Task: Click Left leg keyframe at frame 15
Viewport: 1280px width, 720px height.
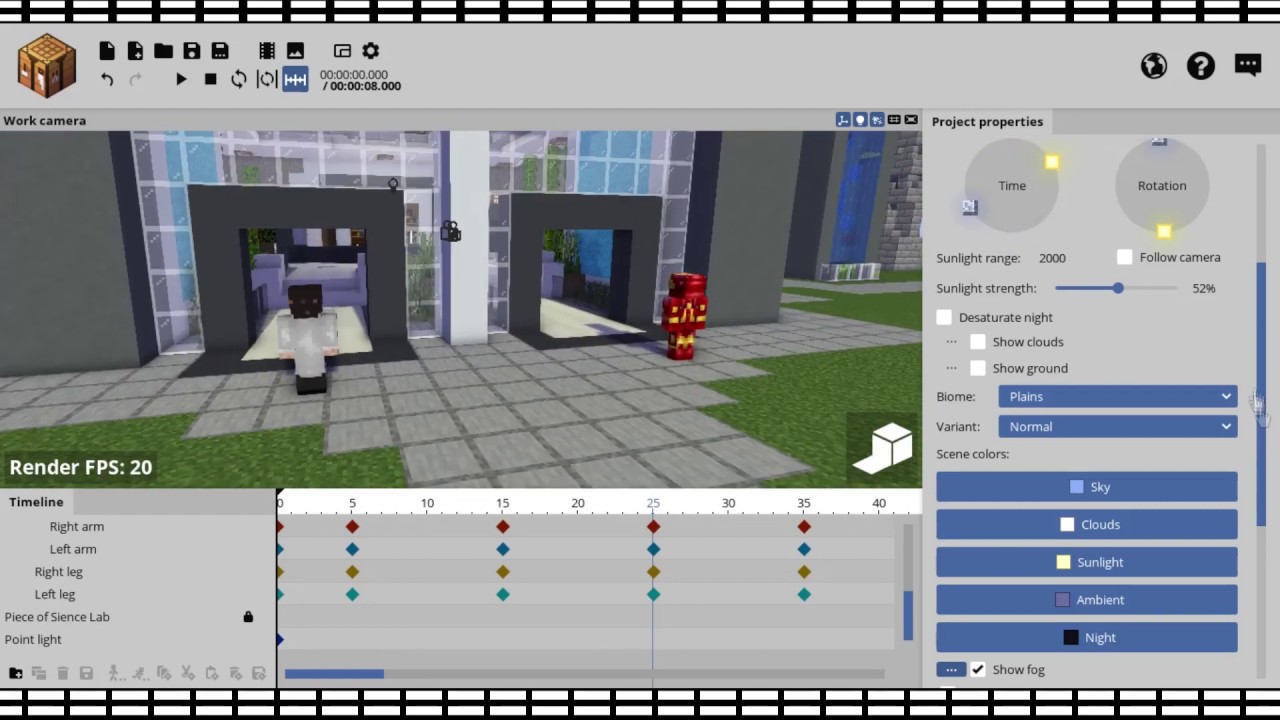Action: pyautogui.click(x=503, y=594)
